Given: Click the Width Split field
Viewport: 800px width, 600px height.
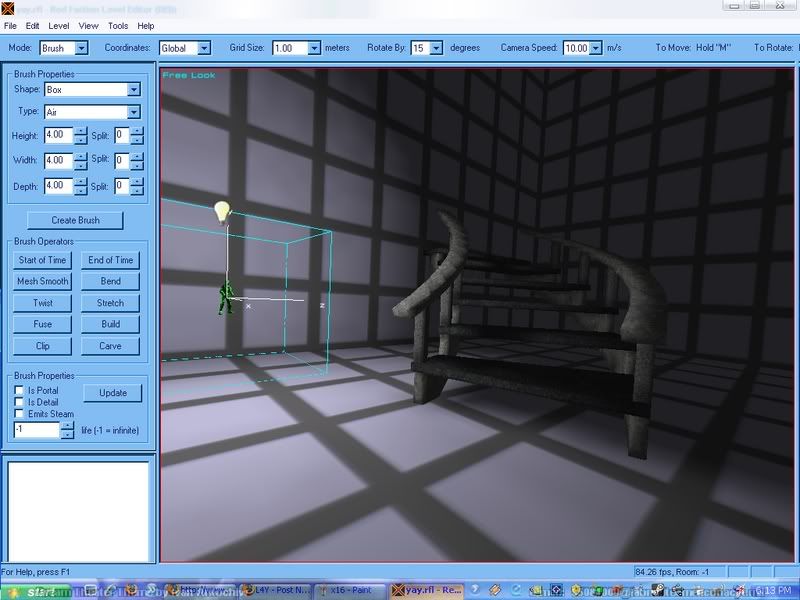Looking at the screenshot, I should click(x=122, y=161).
